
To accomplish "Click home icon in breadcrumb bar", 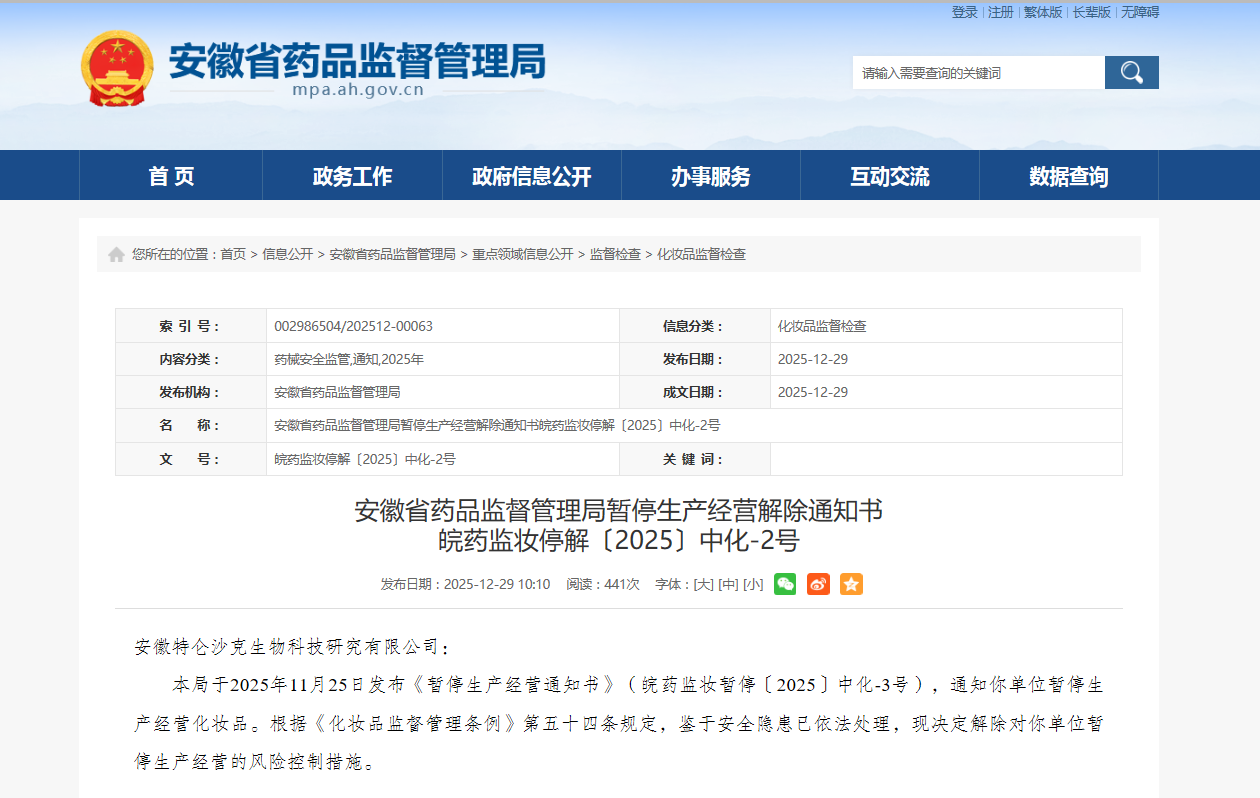I will [x=117, y=255].
